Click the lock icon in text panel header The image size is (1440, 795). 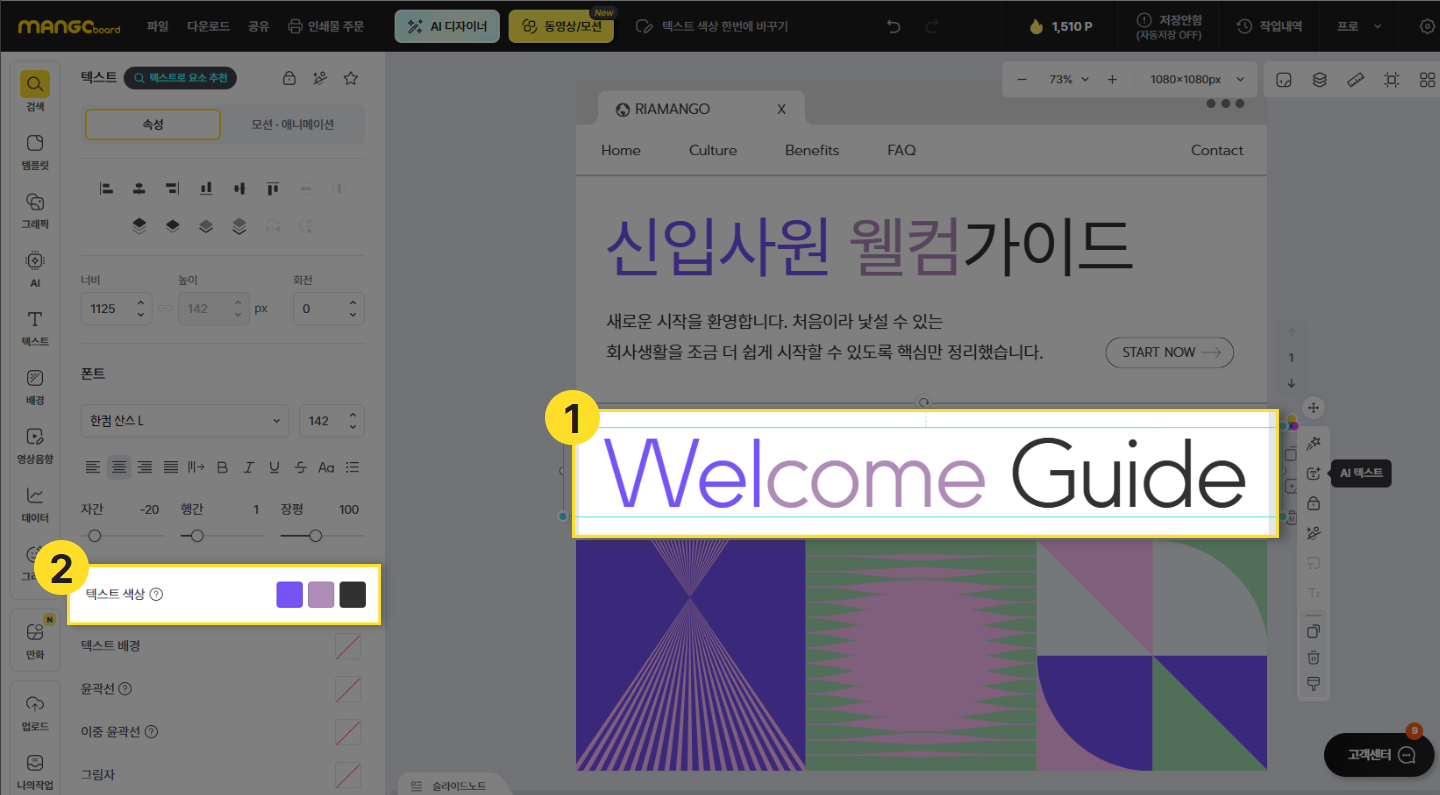(x=289, y=78)
